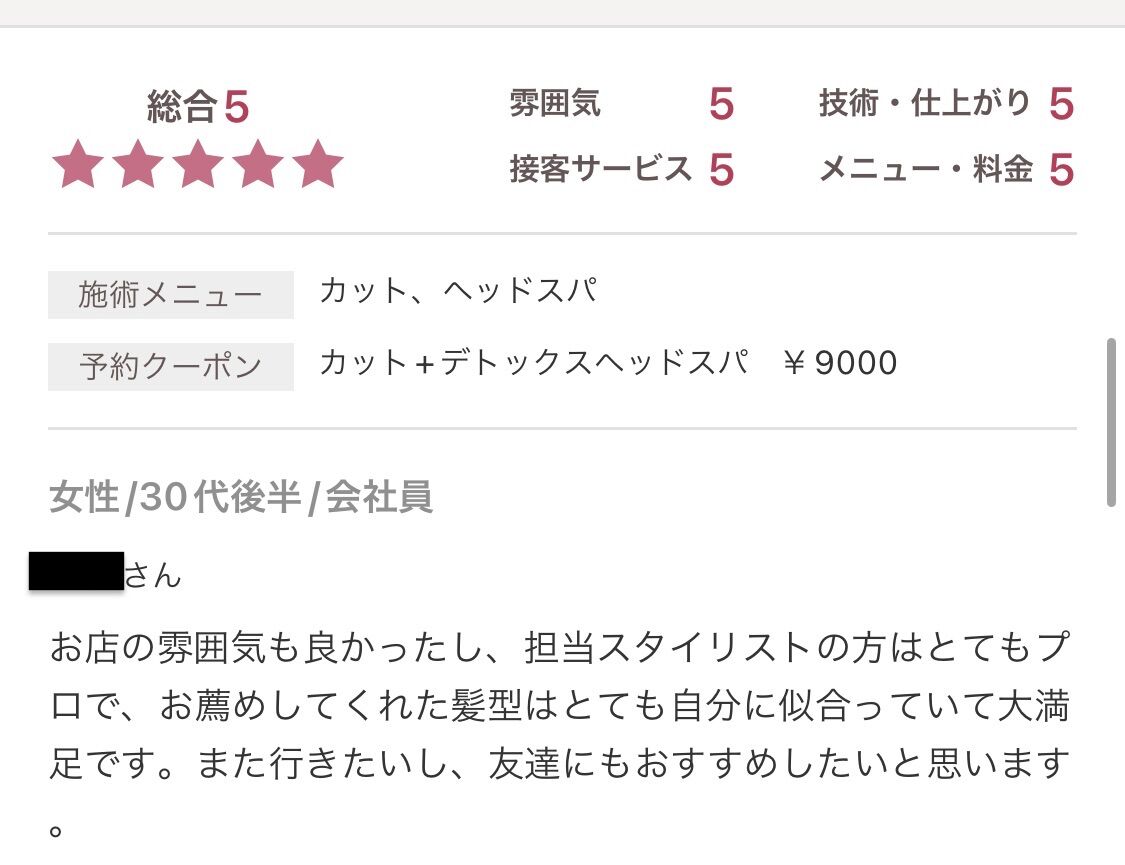Viewport: 1125px width, 865px height.
Task: Click the 総合 5 overall score
Action: click(198, 107)
